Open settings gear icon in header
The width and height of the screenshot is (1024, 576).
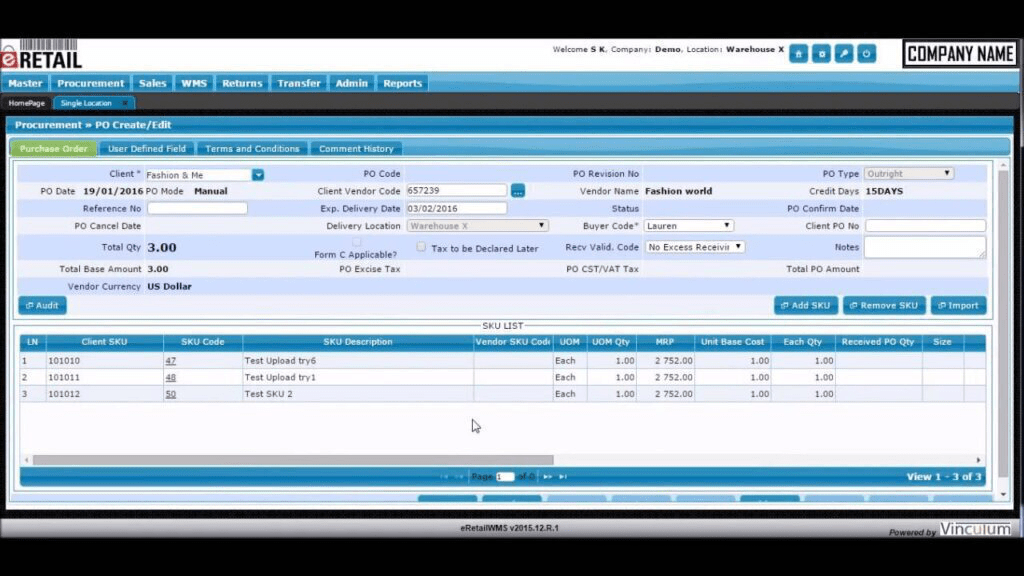(821, 54)
